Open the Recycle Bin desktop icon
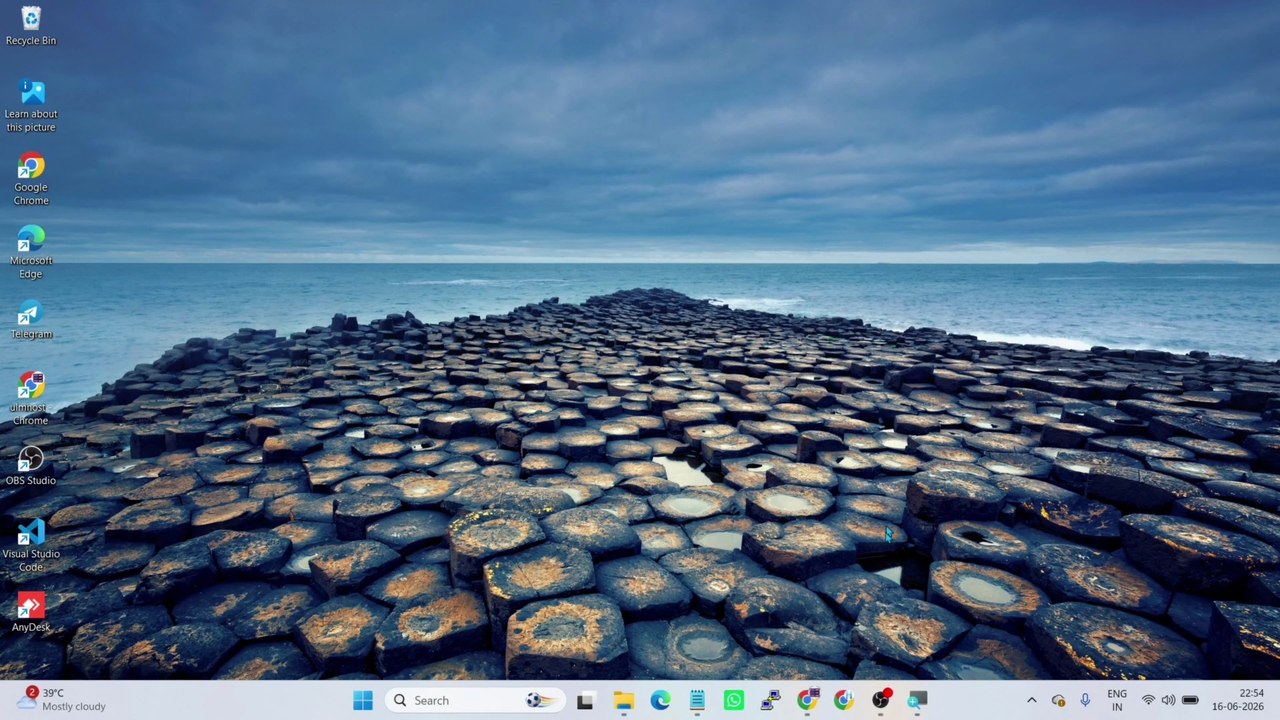Image resolution: width=1280 pixels, height=720 pixels. click(x=31, y=26)
